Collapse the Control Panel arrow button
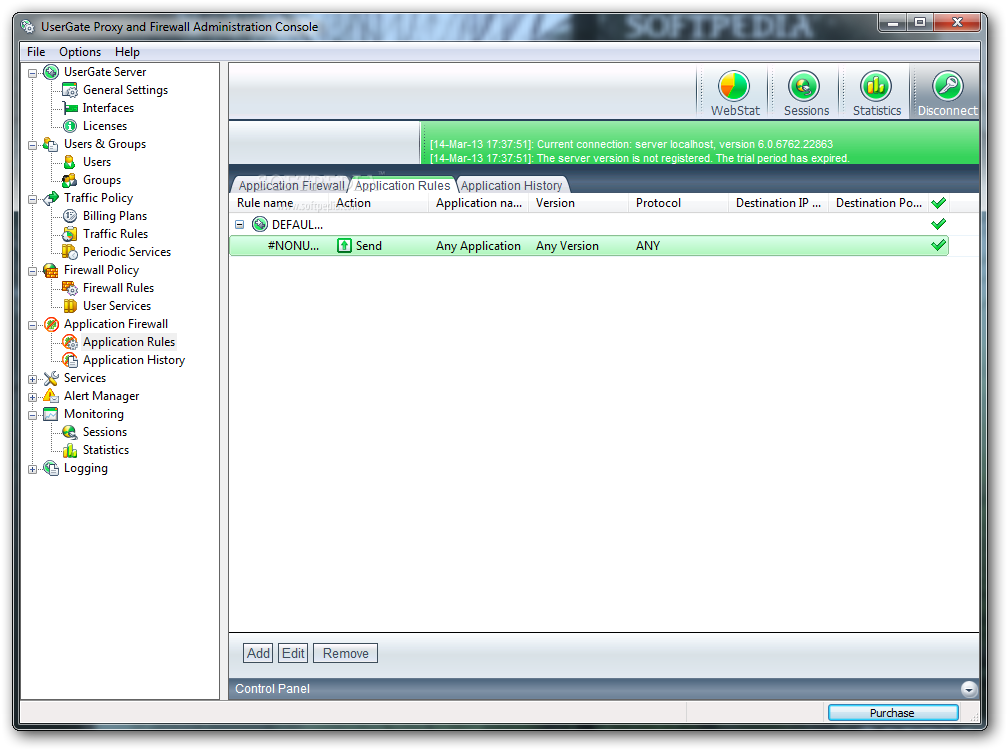The height and width of the screenshot is (751, 1008). click(968, 689)
